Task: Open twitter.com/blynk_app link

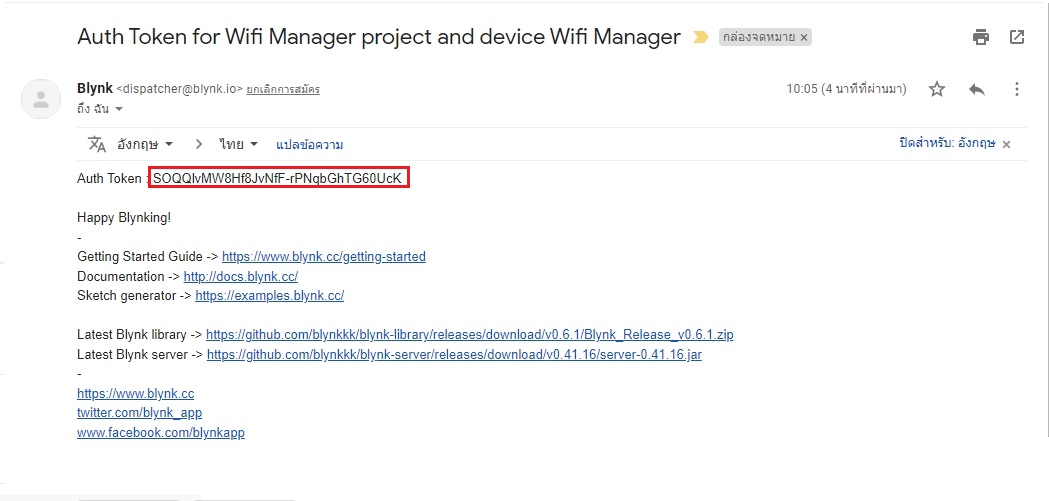Action: (140, 413)
